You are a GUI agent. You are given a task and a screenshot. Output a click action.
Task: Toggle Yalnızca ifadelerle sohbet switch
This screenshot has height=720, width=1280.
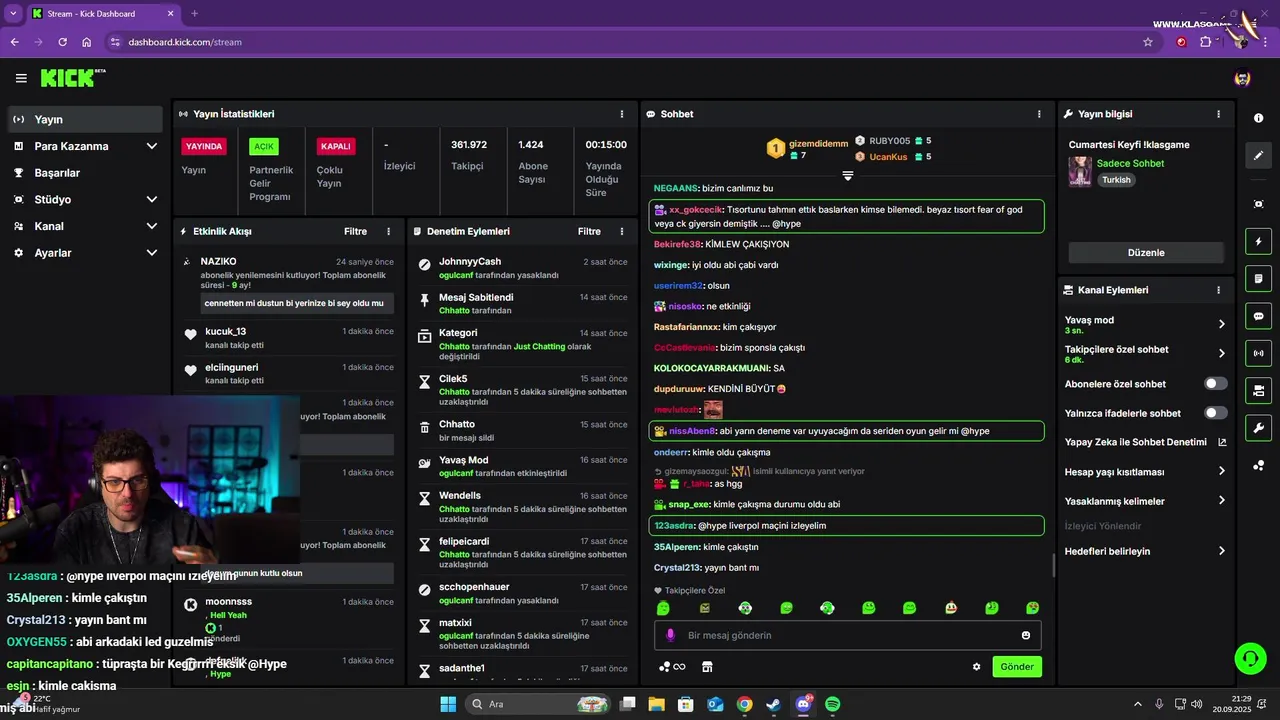click(1216, 413)
